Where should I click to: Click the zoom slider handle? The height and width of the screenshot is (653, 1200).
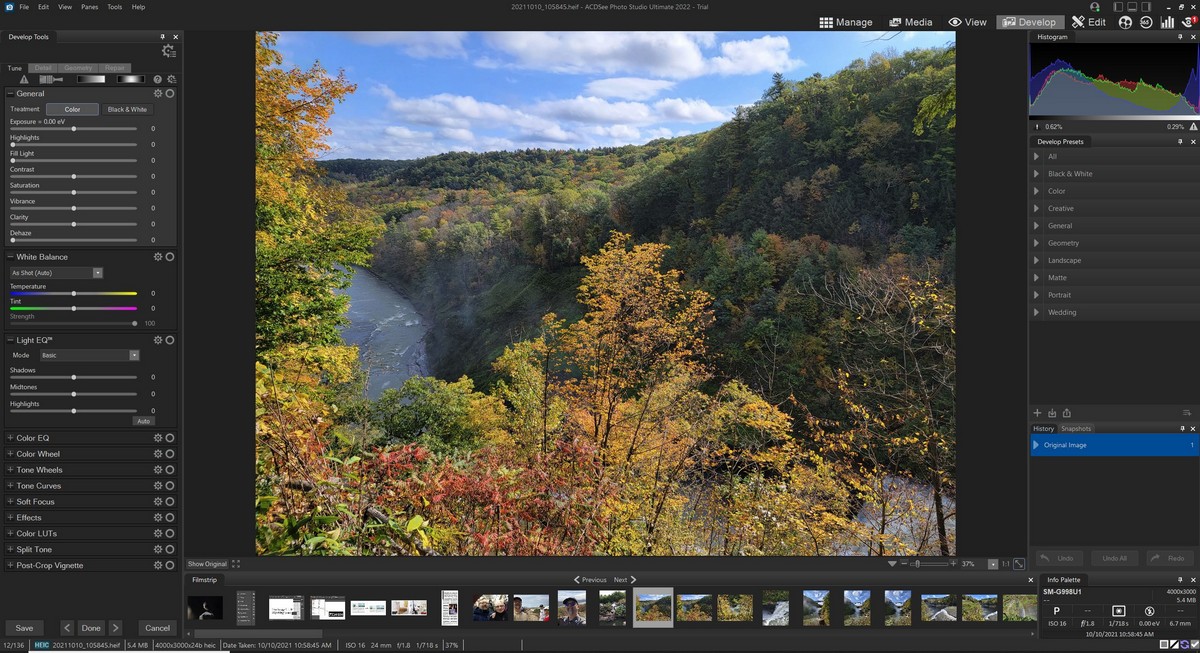tap(917, 564)
